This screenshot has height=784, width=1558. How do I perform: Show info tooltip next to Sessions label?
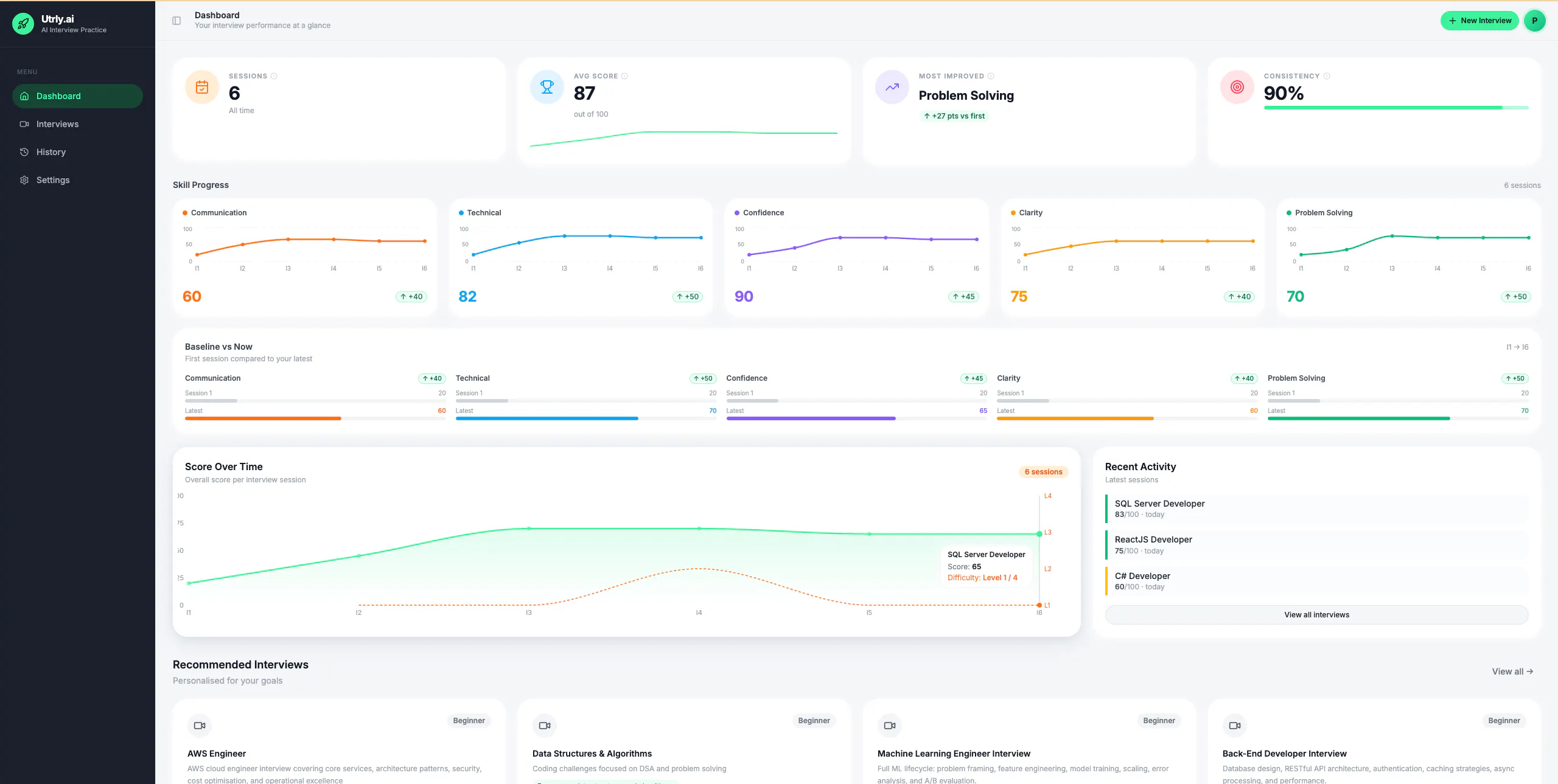pos(274,76)
